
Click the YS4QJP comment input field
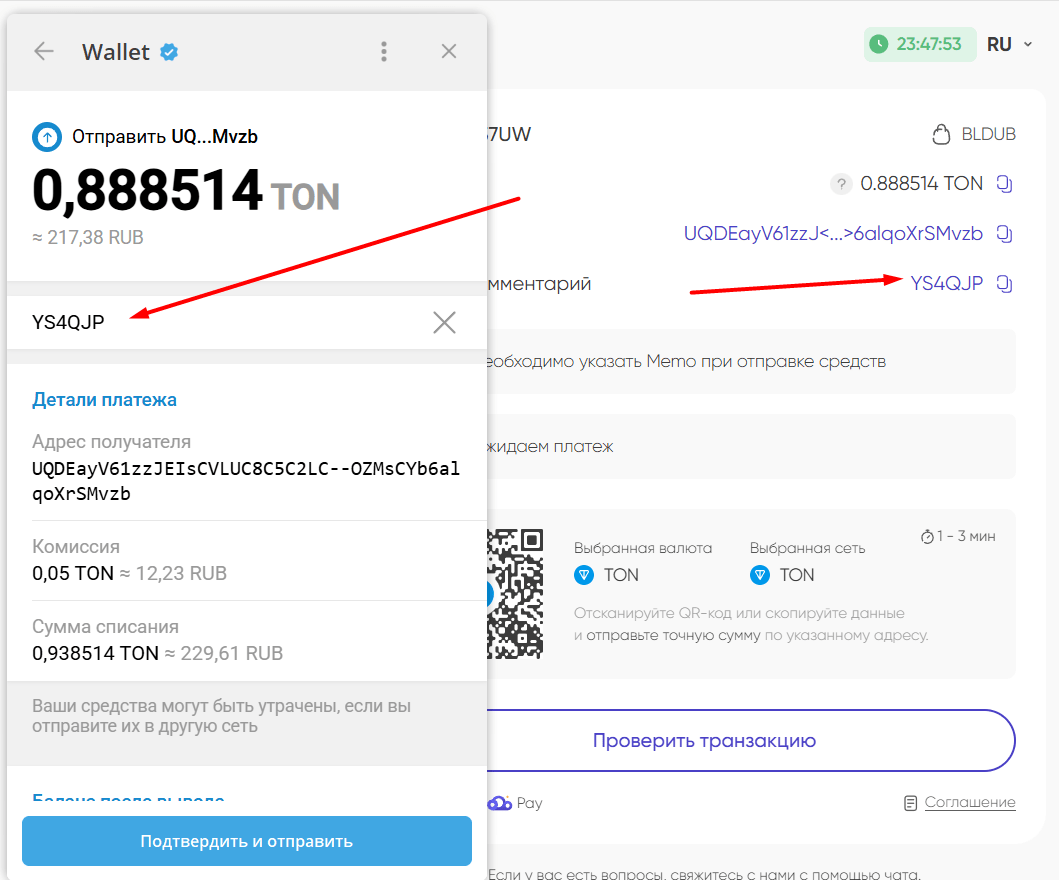coord(220,322)
